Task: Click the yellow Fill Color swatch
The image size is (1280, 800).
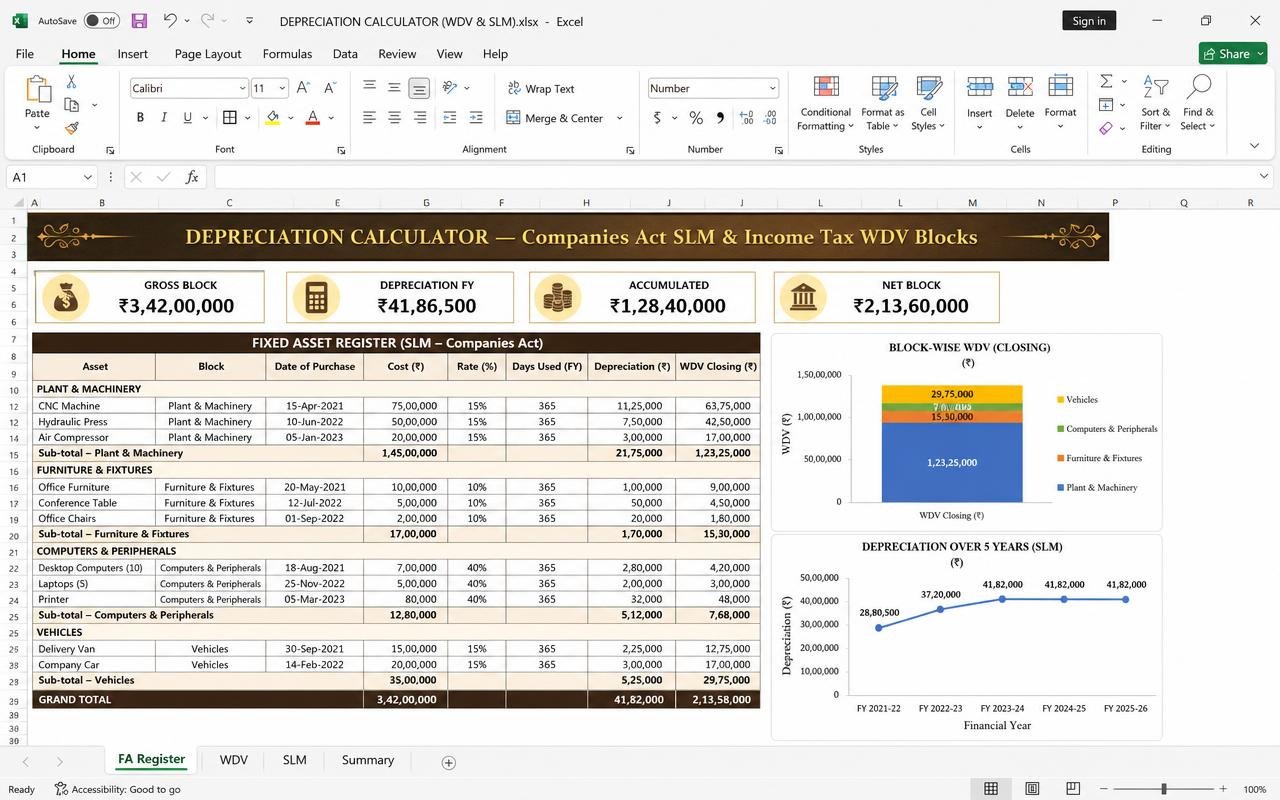Action: click(273, 118)
